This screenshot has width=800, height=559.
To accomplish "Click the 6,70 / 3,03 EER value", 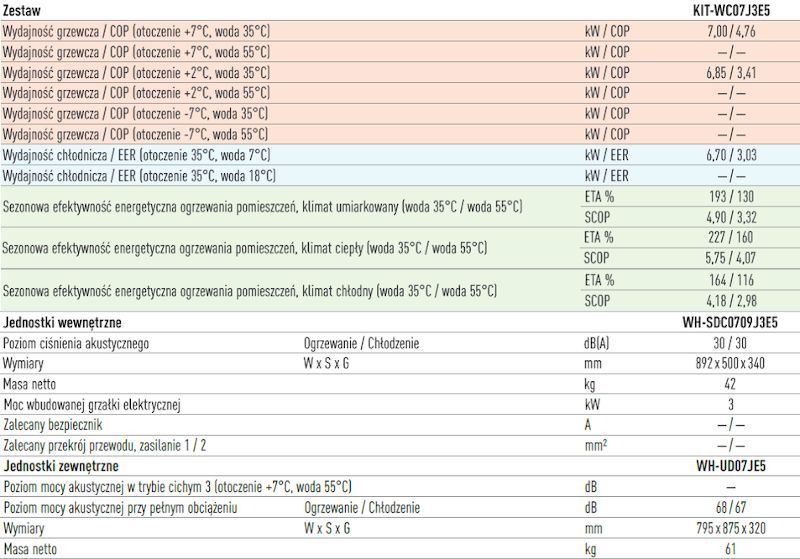I will pyautogui.click(x=731, y=155).
